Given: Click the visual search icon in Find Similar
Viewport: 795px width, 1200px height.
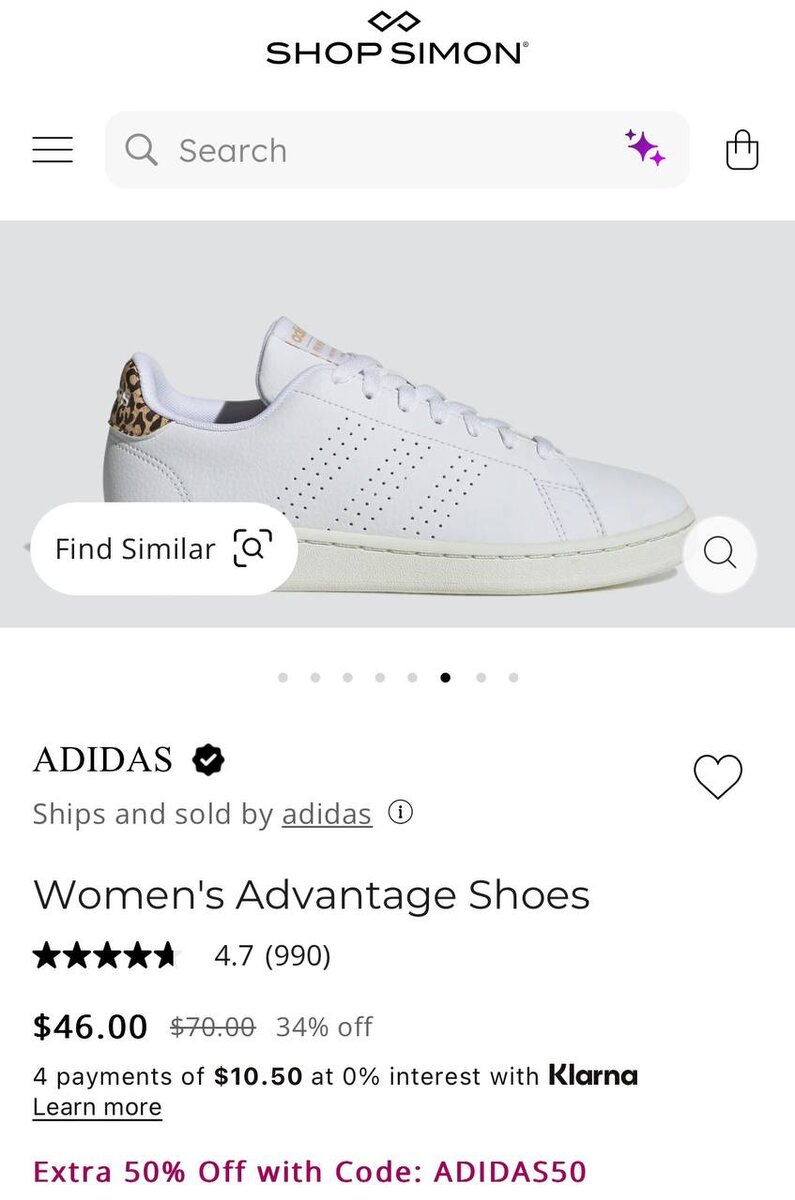Looking at the screenshot, I should pos(252,548).
